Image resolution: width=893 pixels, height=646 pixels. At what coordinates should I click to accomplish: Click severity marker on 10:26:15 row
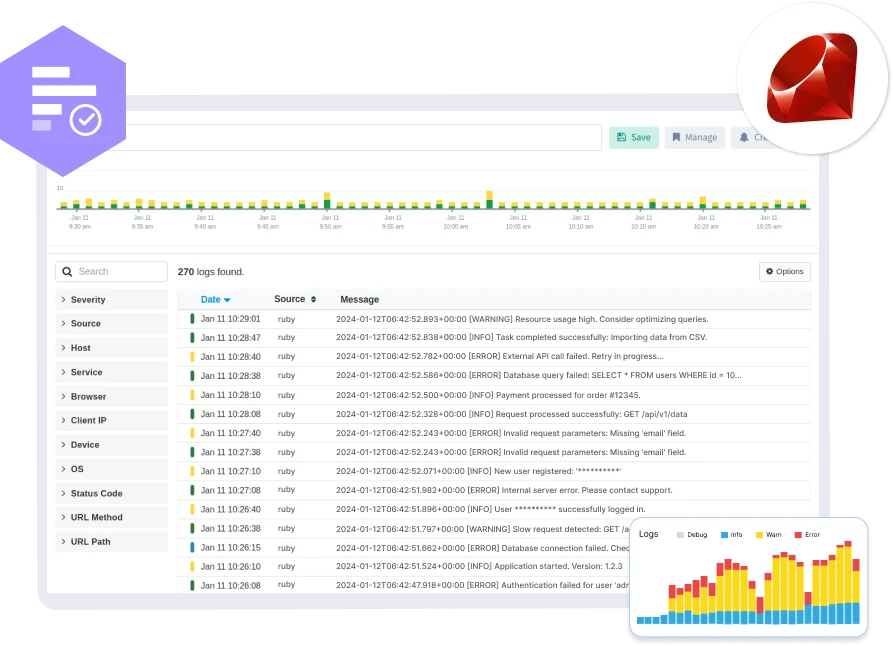(x=192, y=548)
